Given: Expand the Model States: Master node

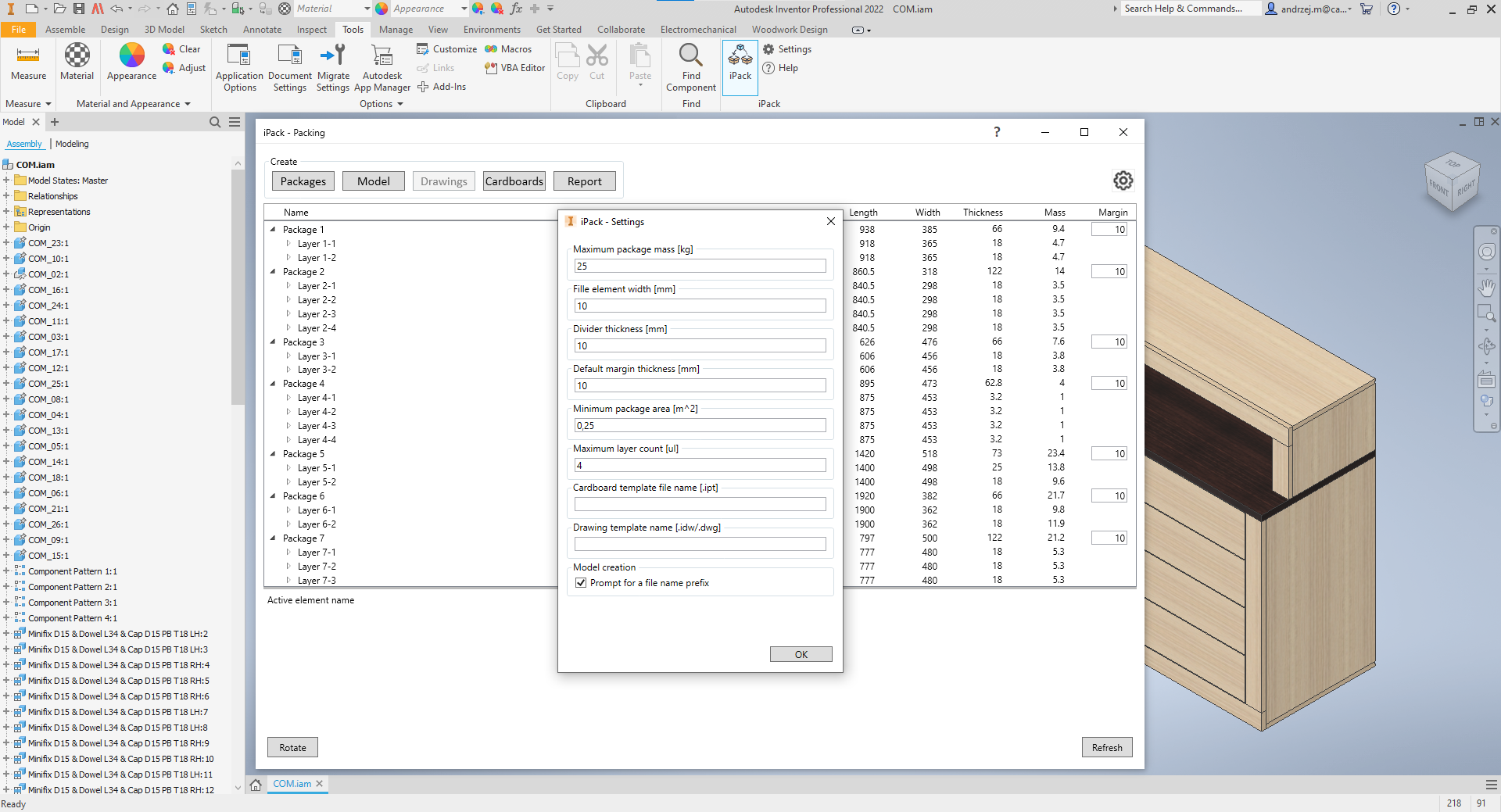Looking at the screenshot, I should (x=6, y=181).
